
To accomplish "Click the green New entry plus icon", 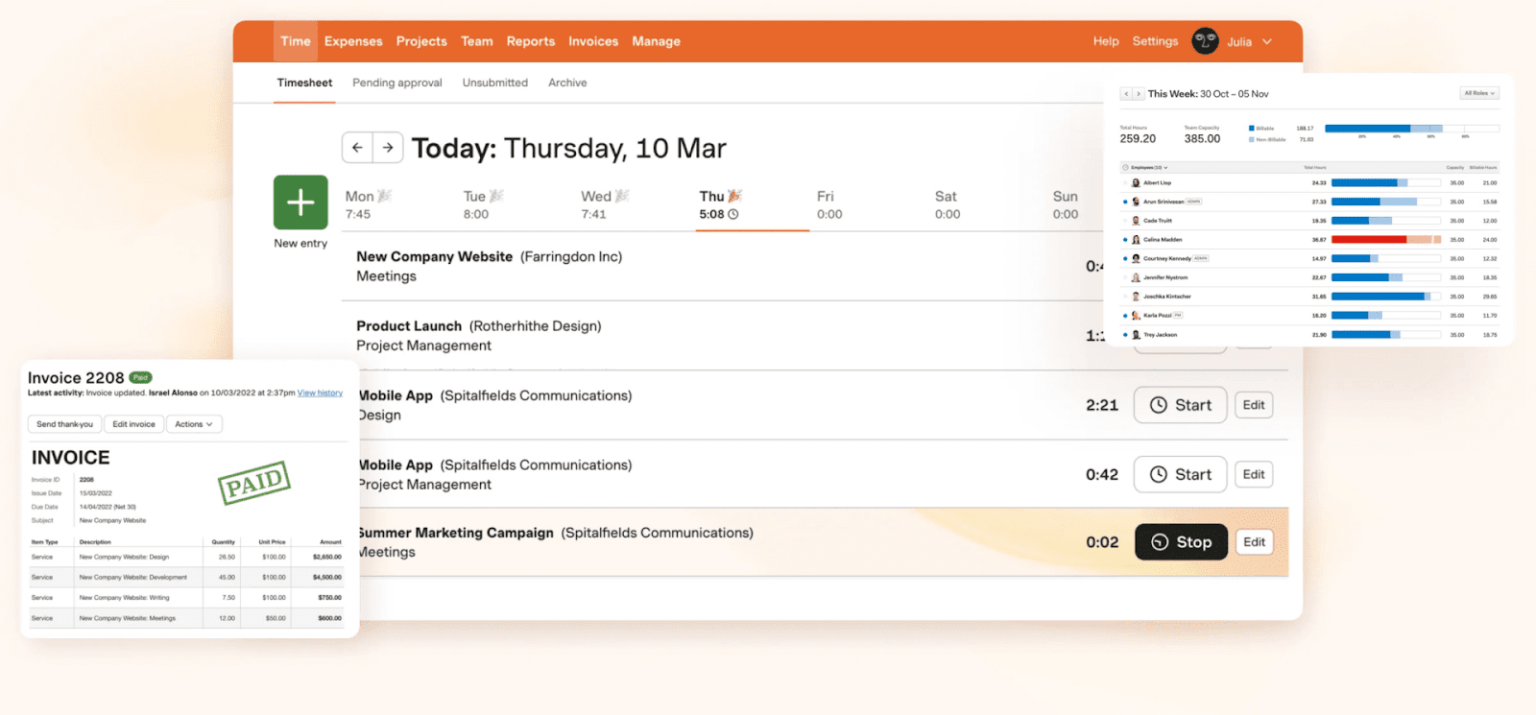I will point(300,202).
